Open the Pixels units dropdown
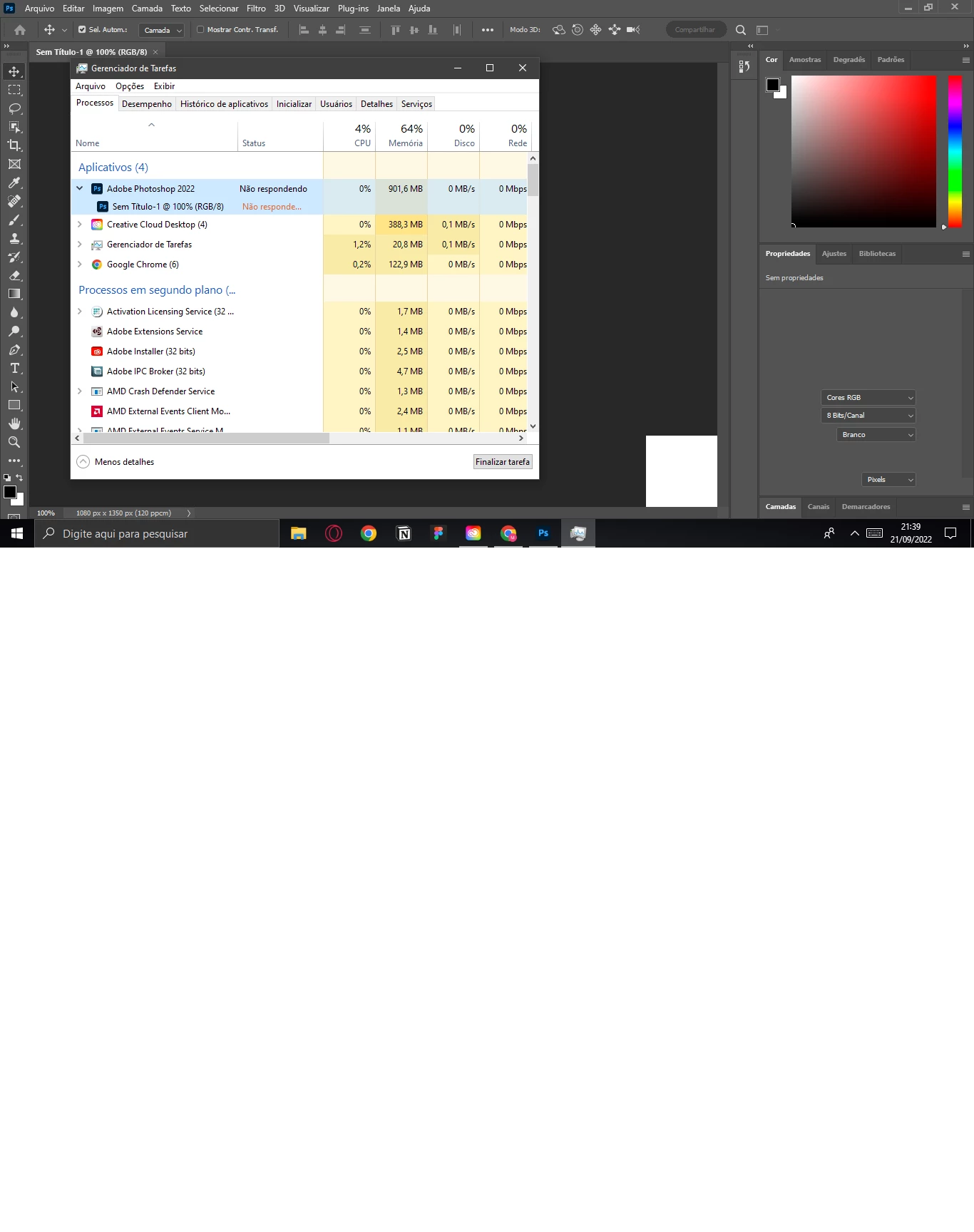 tap(888, 480)
